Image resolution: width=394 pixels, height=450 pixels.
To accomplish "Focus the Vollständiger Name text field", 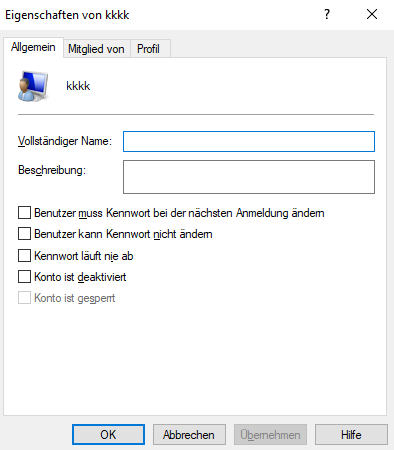I will pyautogui.click(x=249, y=142).
